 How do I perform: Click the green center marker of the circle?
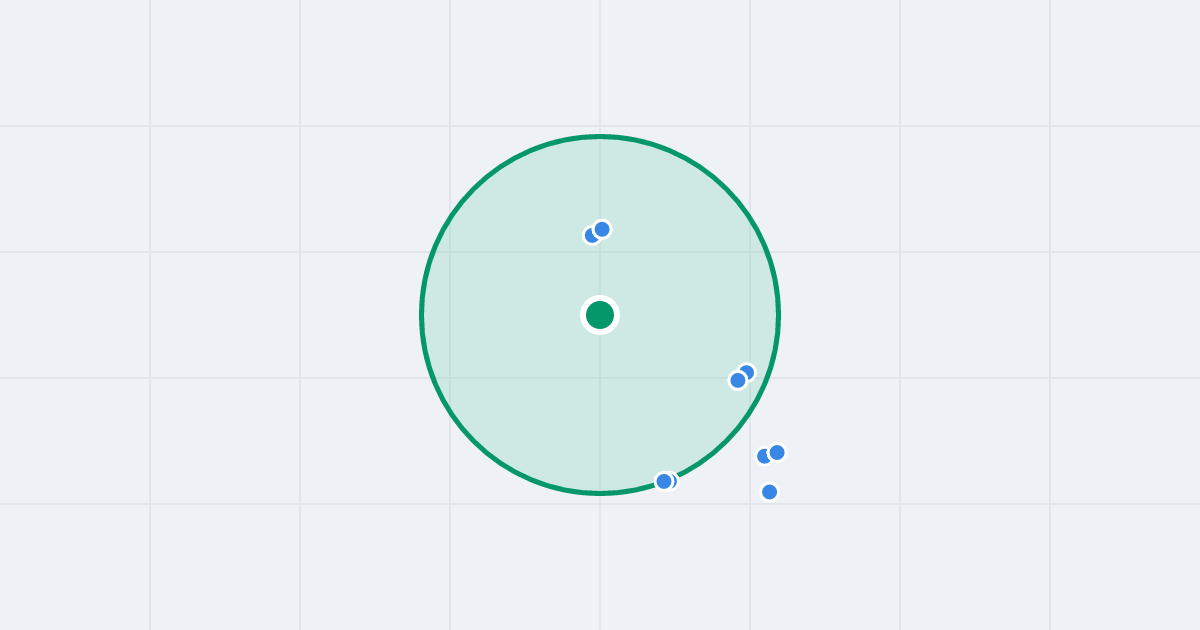tap(600, 315)
